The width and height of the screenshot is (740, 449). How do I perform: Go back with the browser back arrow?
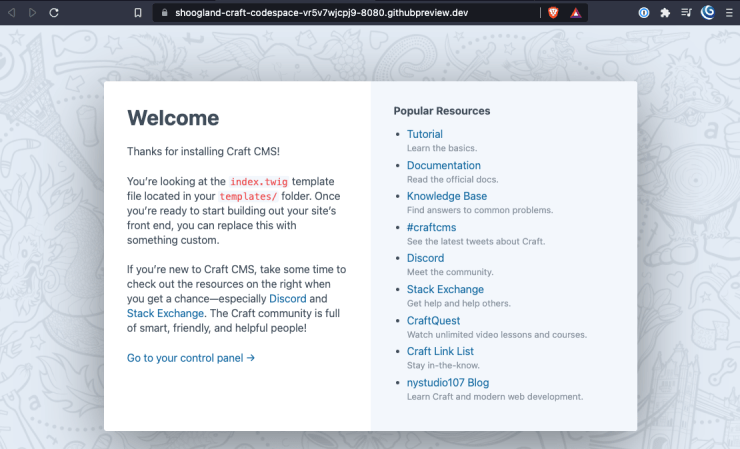click(x=12, y=13)
